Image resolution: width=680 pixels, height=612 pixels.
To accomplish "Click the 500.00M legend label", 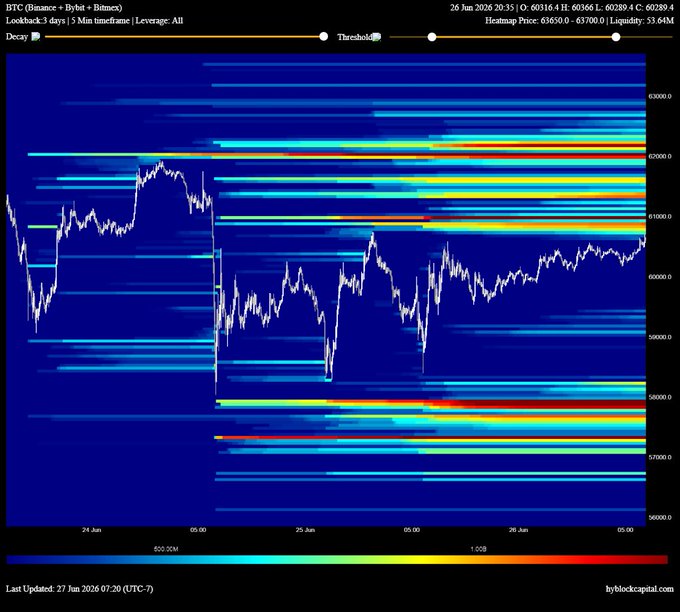I will click(x=166, y=549).
